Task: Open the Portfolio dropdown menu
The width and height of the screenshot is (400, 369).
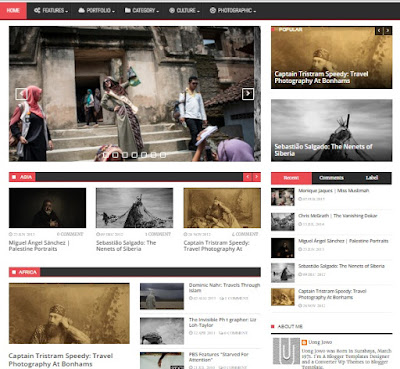Action: 96,11
